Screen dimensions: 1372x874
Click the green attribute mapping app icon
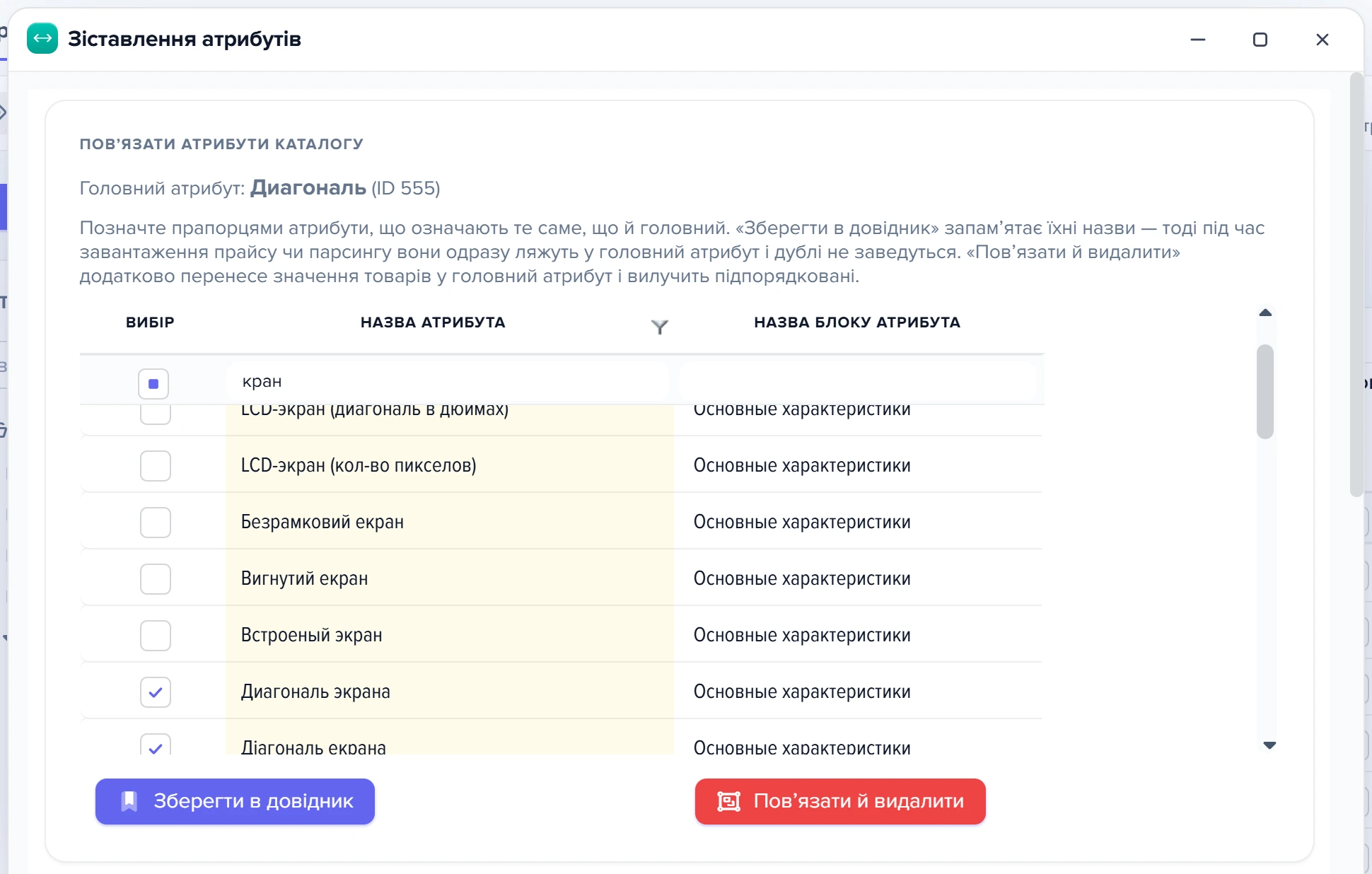click(42, 38)
